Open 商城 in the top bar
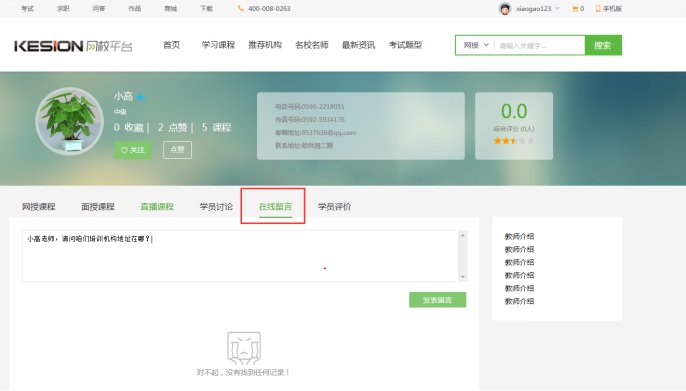The image size is (686, 391). (x=171, y=8)
